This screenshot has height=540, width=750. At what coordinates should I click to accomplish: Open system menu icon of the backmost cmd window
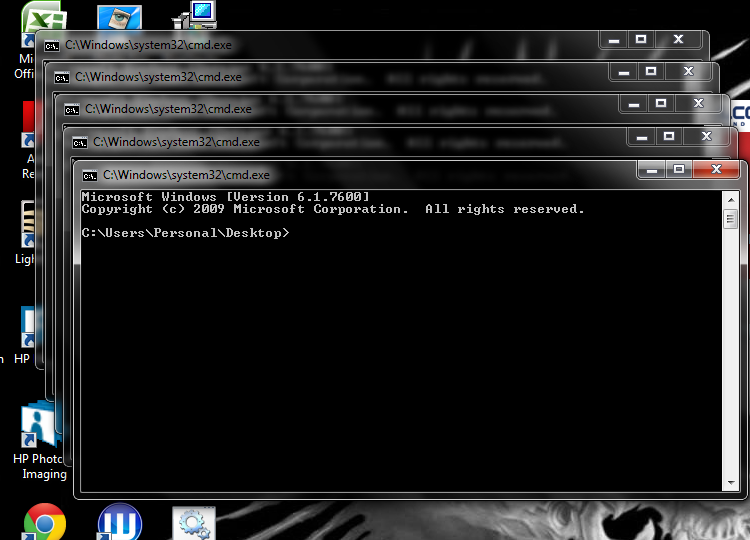(52, 46)
